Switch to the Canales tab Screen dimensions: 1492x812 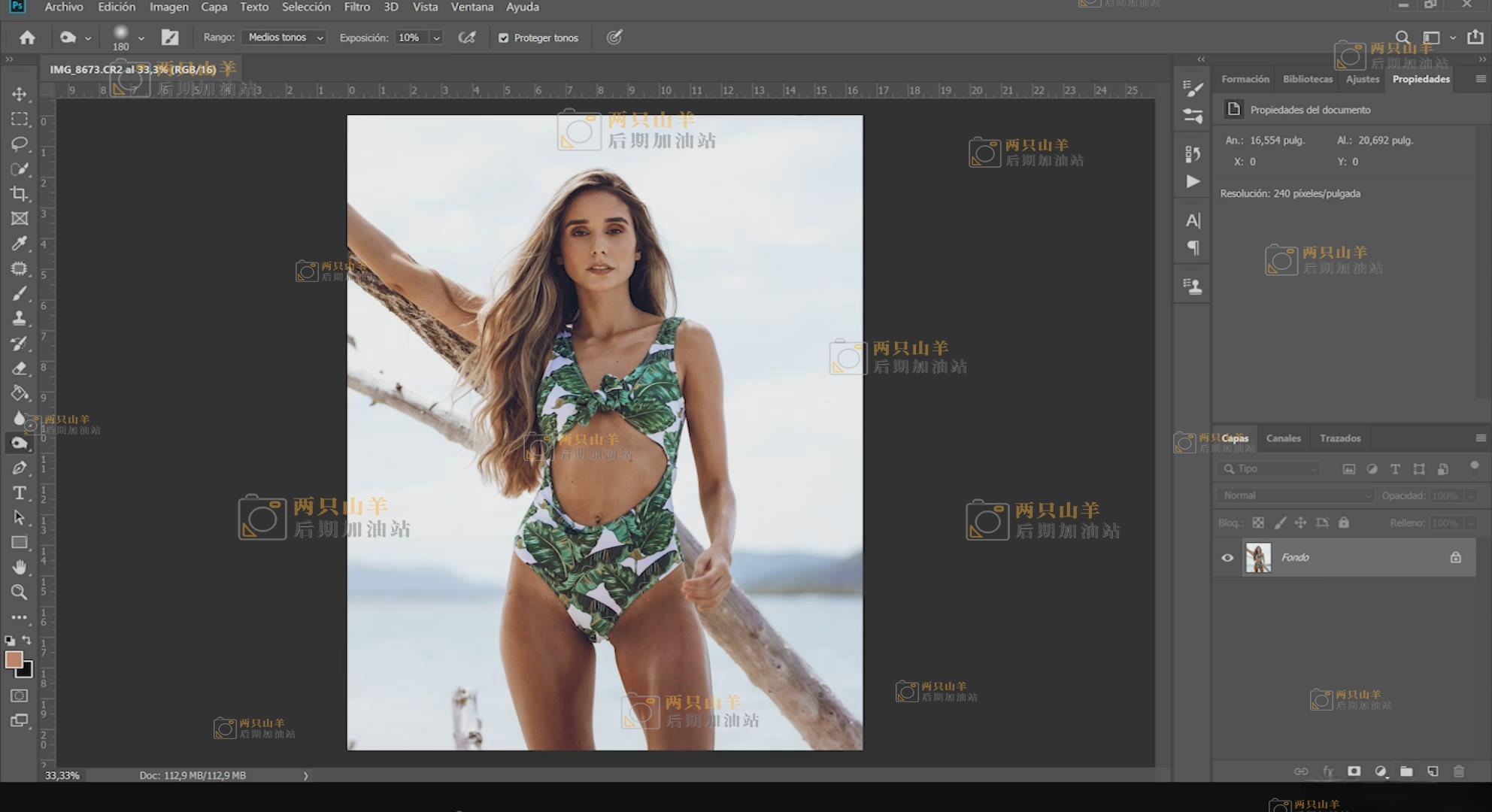[x=1283, y=438]
